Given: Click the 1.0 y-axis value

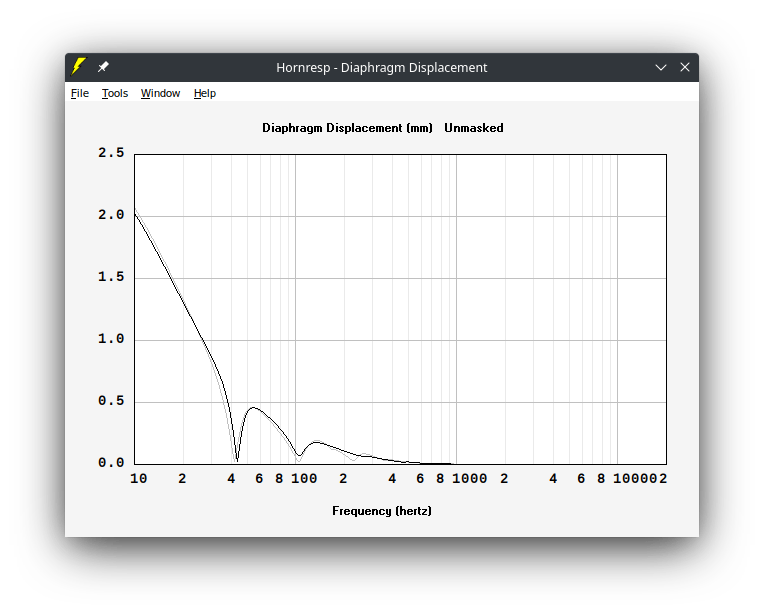Looking at the screenshot, I should [x=111, y=339].
